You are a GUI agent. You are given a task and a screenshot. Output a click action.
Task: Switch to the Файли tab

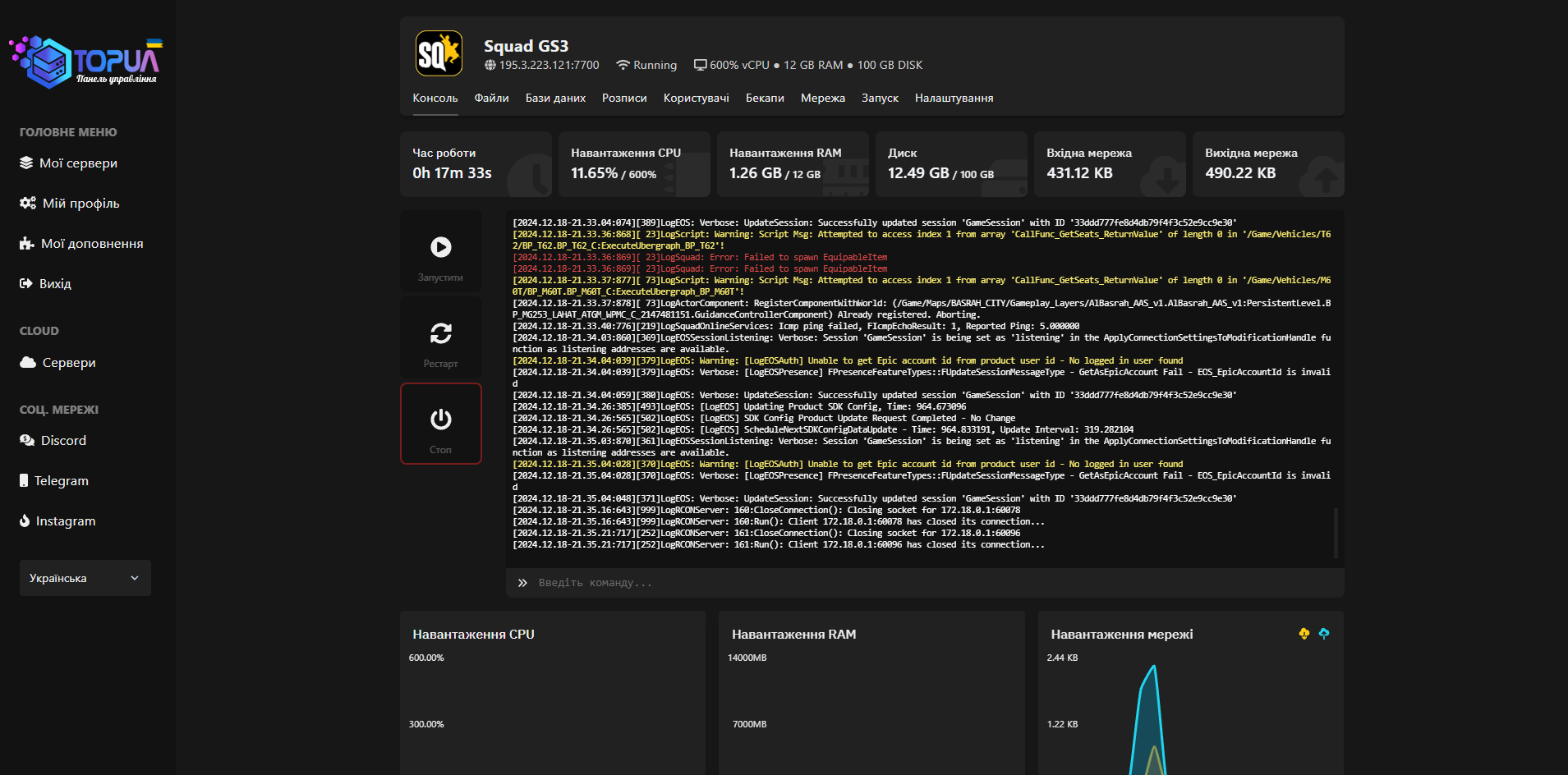pyautogui.click(x=491, y=99)
